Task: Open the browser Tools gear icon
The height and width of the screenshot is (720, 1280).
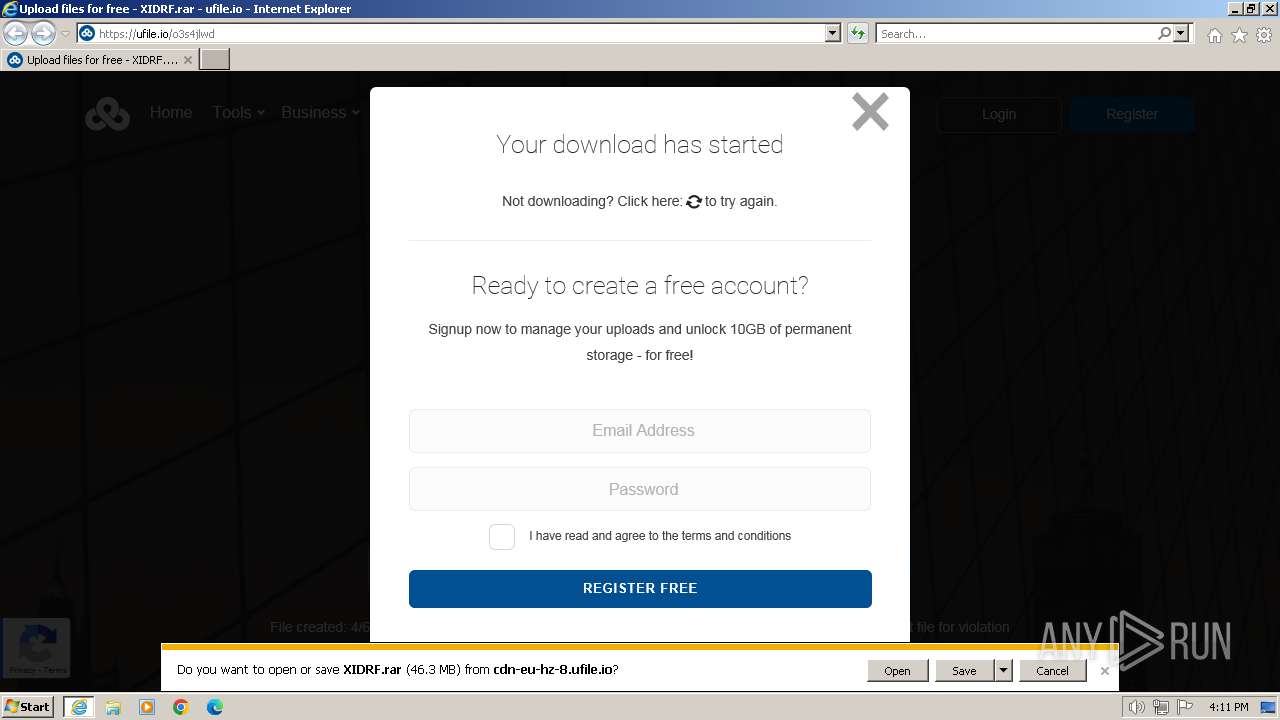Action: coord(1264,35)
